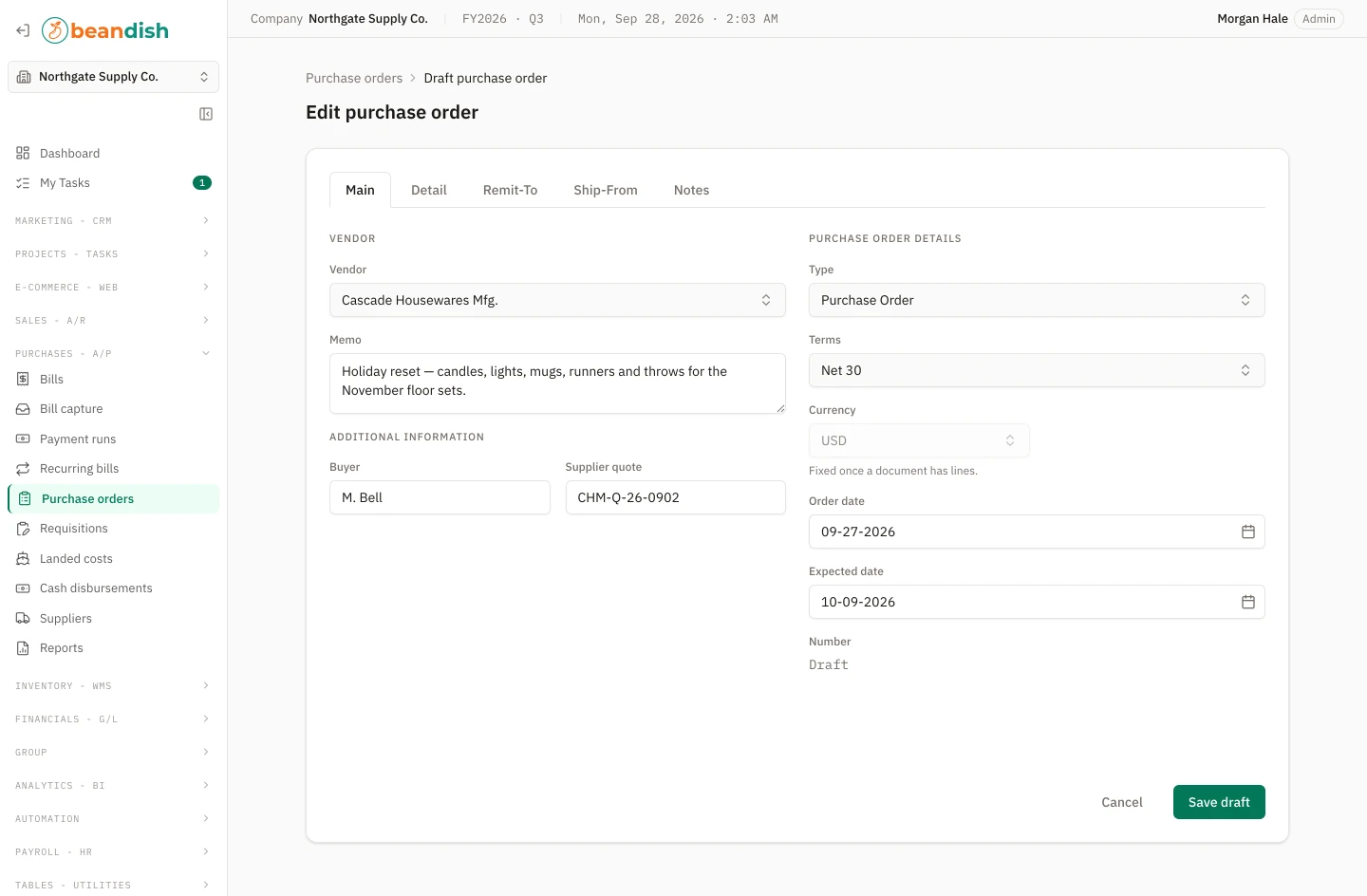Click the Memo text area
The image size is (1367, 896).
point(557,383)
